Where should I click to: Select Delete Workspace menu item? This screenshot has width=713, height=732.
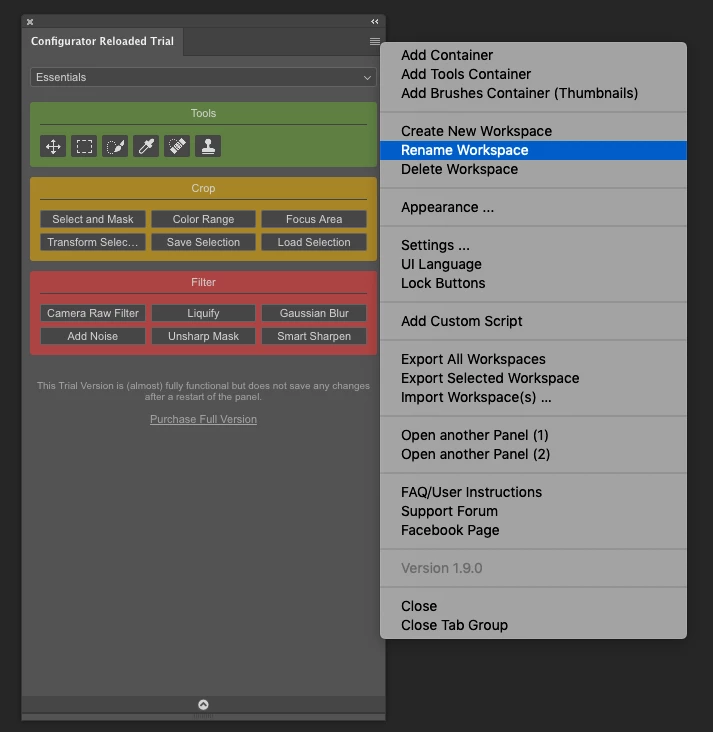coord(533,169)
